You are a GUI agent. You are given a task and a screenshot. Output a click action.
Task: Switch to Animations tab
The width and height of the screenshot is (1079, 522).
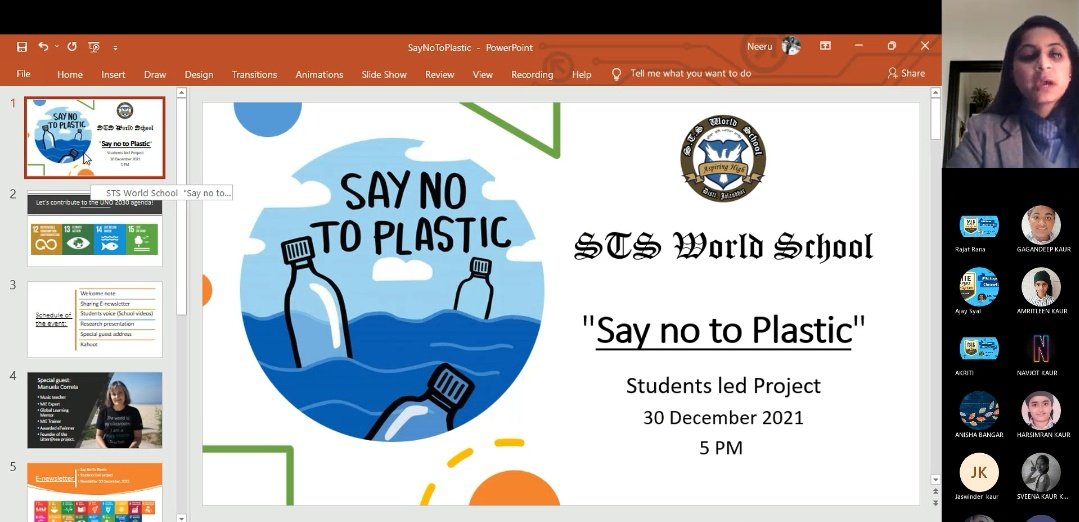[319, 74]
